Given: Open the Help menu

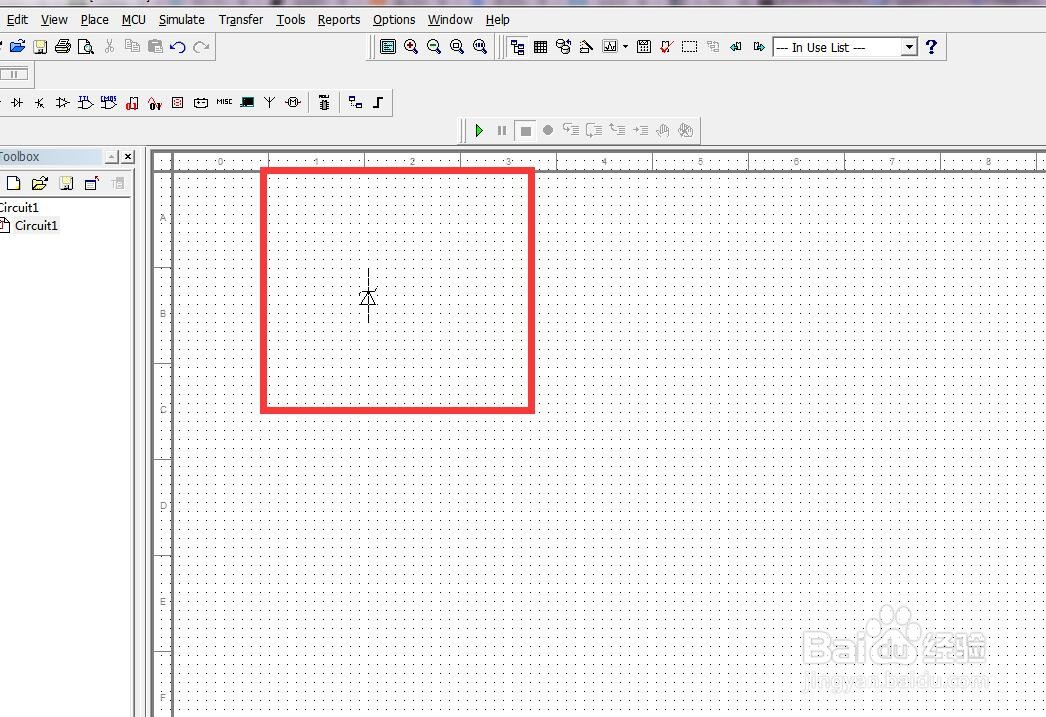Looking at the screenshot, I should [x=498, y=20].
